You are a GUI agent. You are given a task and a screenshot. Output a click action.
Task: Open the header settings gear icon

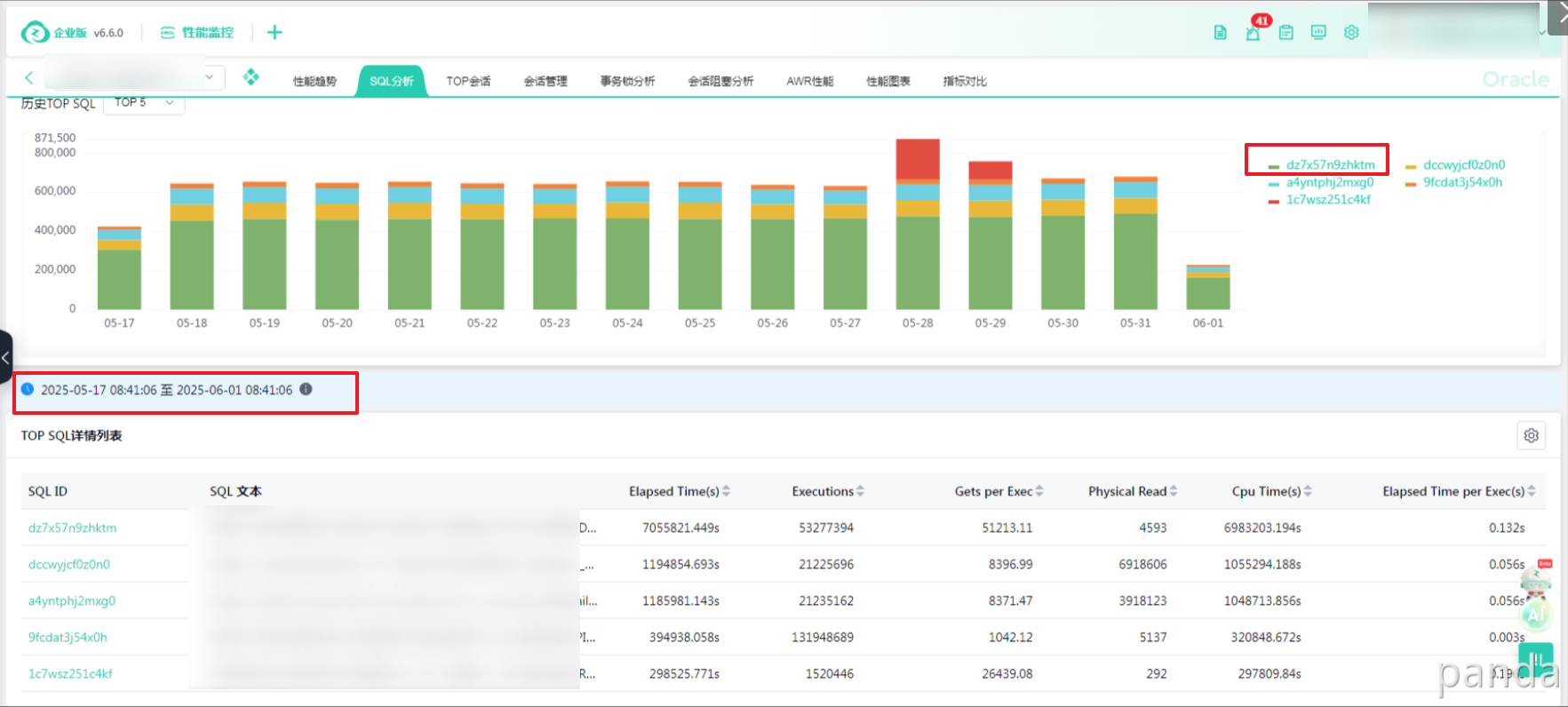1351,33
